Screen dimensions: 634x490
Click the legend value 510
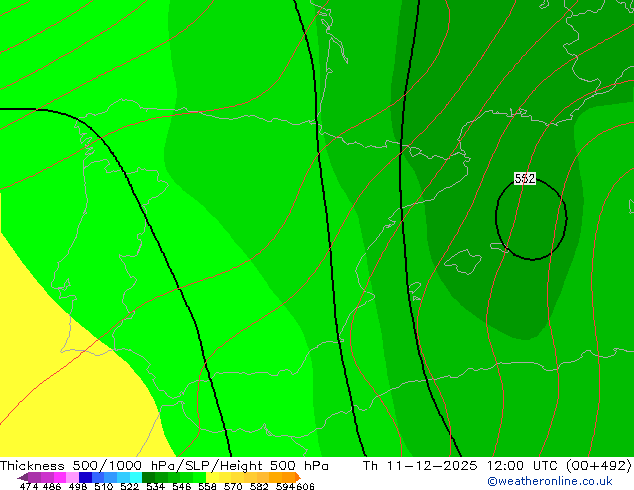[104, 486]
